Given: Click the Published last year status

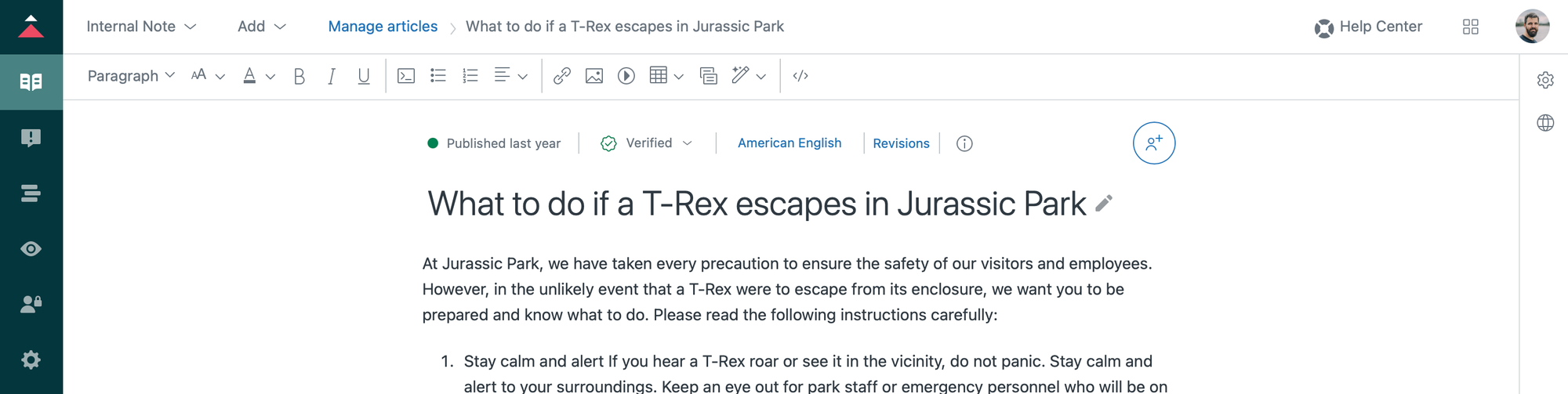Looking at the screenshot, I should [494, 143].
